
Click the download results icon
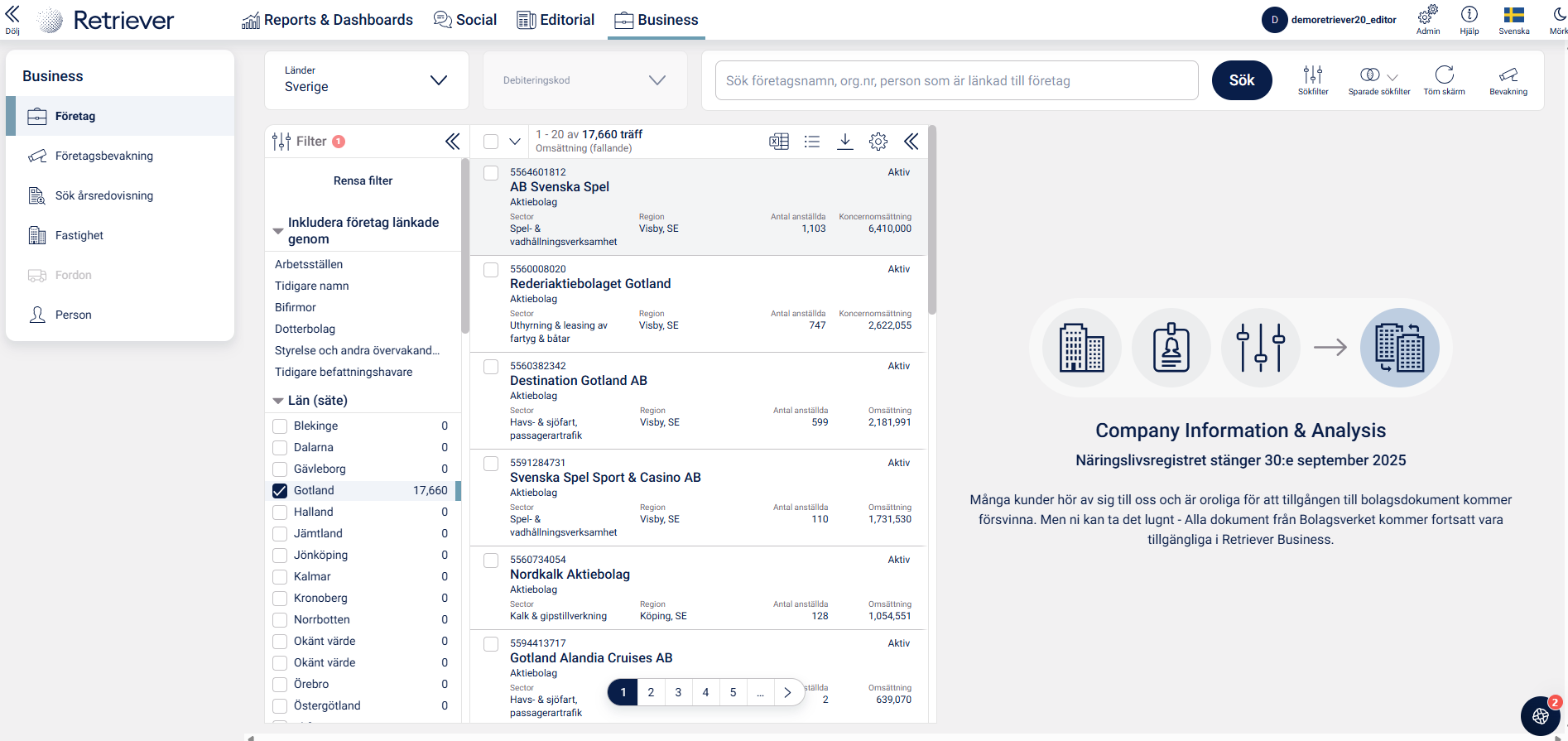[x=844, y=142]
